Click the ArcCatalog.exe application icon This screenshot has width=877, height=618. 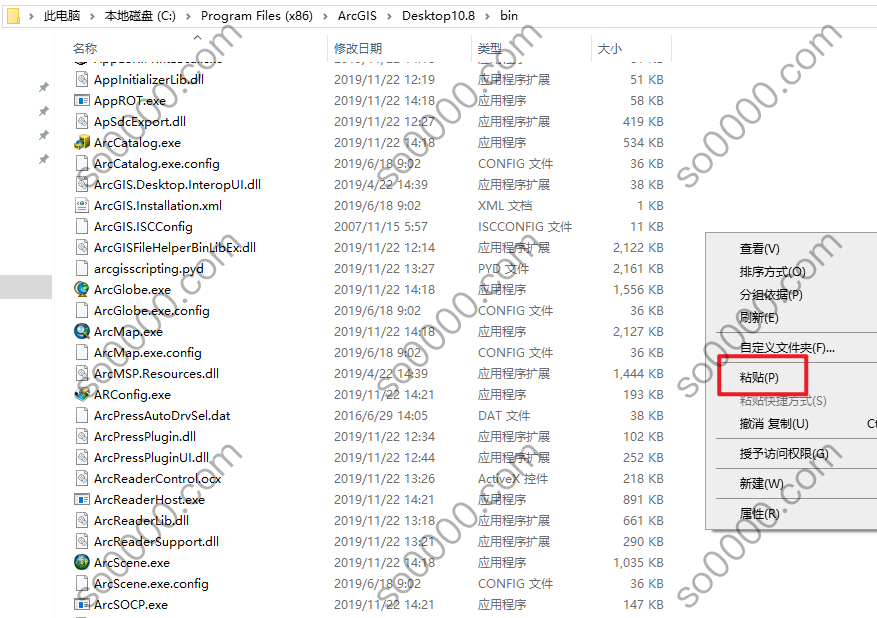click(x=82, y=143)
